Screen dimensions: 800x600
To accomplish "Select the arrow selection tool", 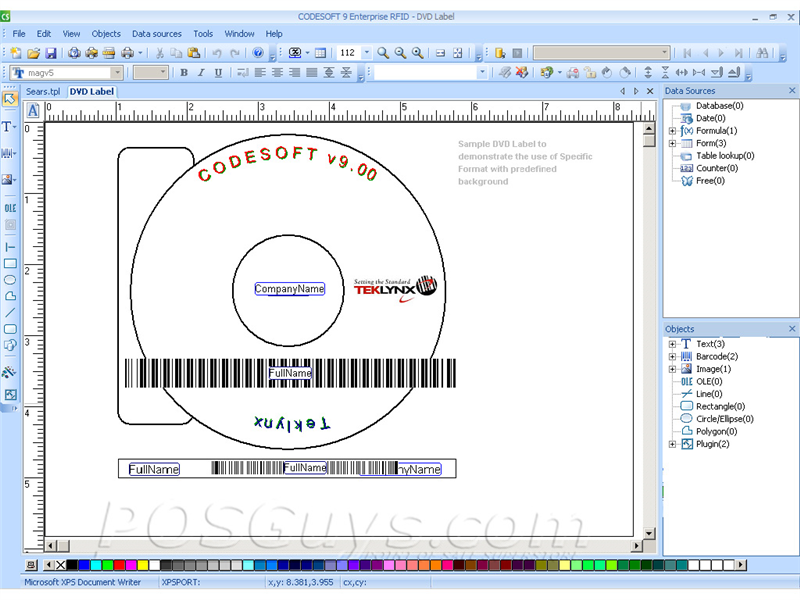I will [10, 99].
